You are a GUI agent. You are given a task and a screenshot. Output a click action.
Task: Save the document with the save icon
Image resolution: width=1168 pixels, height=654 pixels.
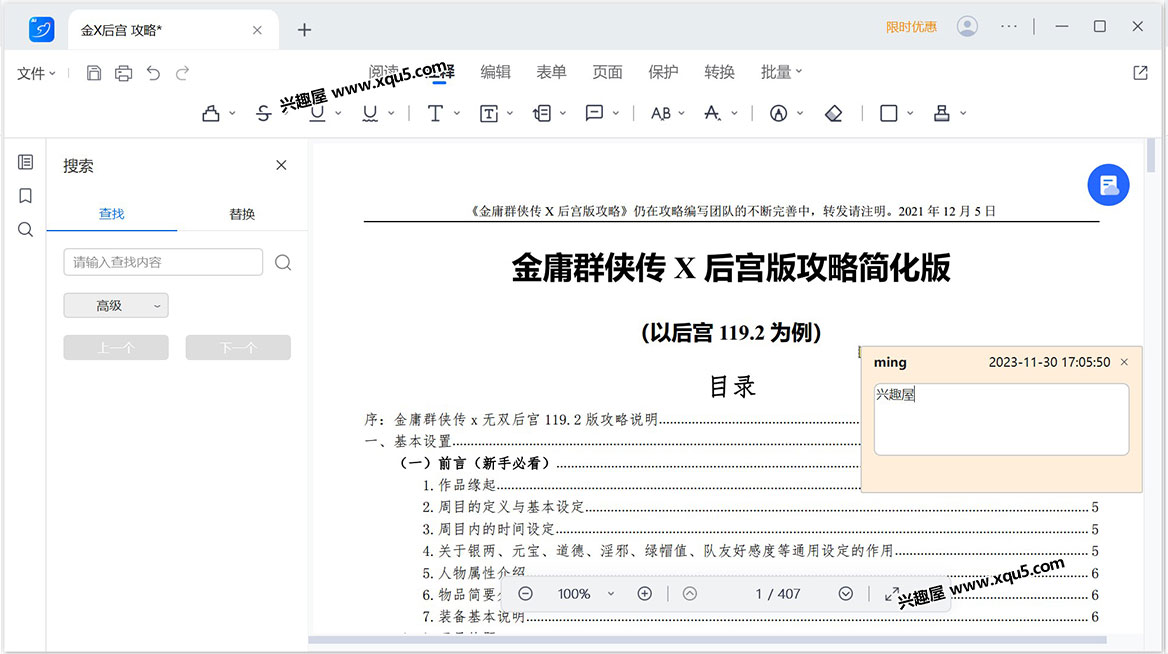coord(94,73)
